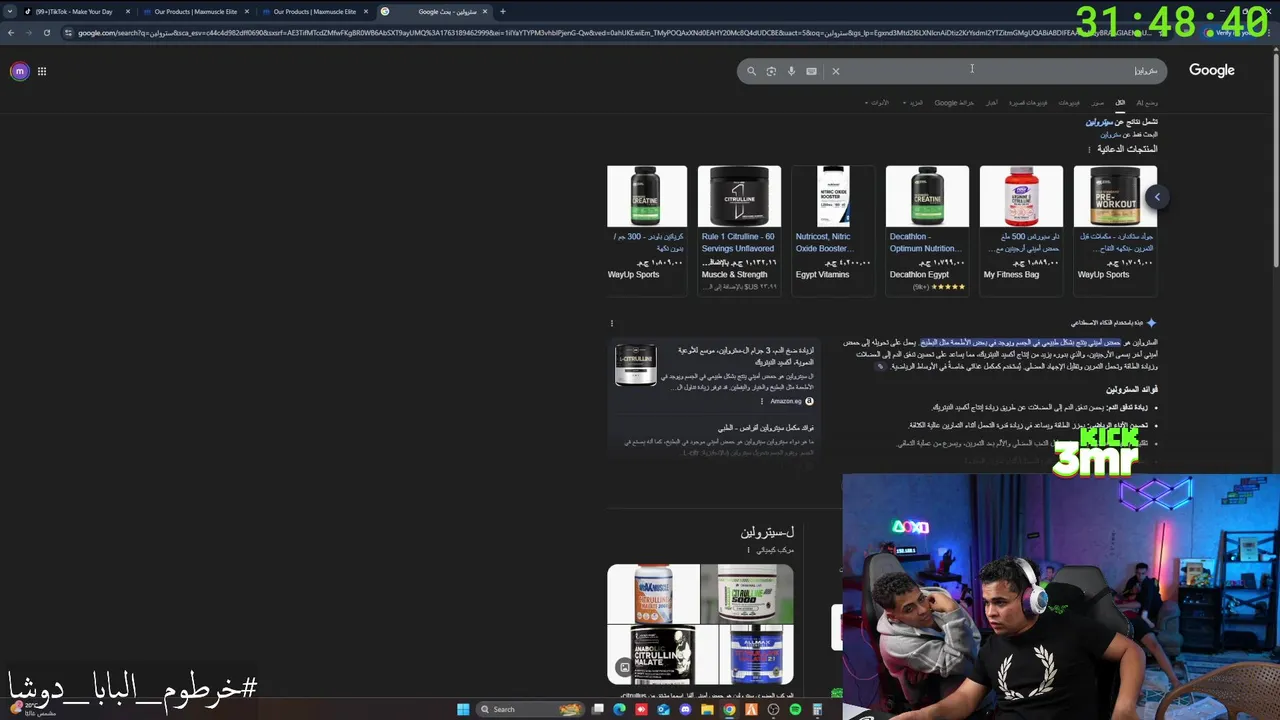Image resolution: width=1280 pixels, height=720 pixels.
Task: Open Discord from the taskbar
Action: coord(685,709)
